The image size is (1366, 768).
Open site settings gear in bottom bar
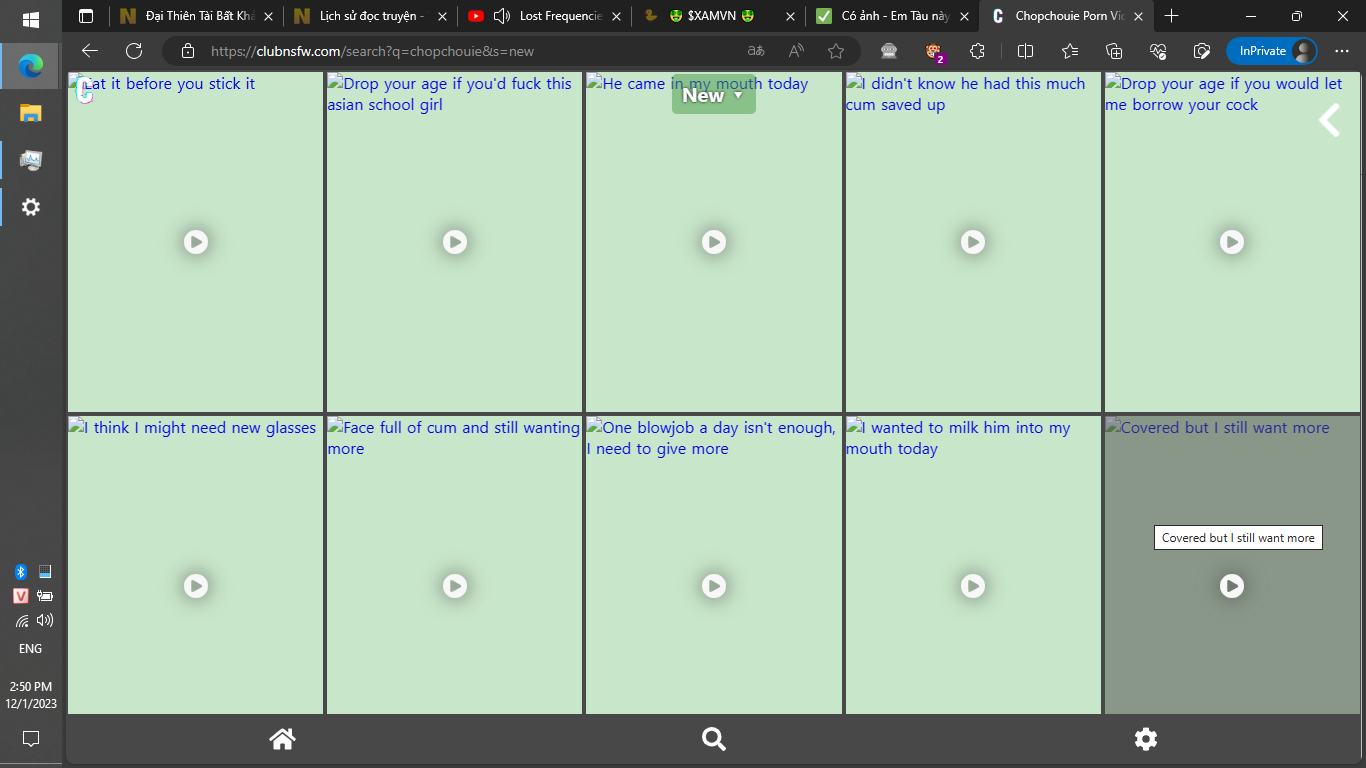1145,739
